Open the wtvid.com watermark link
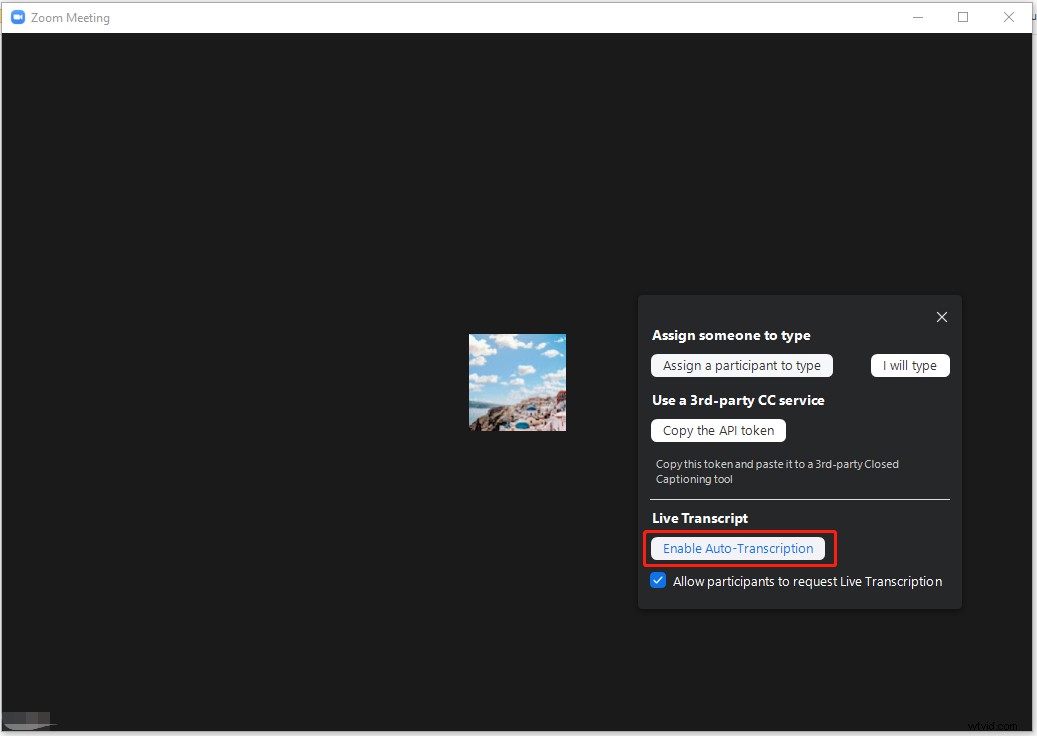The width and height of the screenshot is (1037, 736). tap(993, 725)
